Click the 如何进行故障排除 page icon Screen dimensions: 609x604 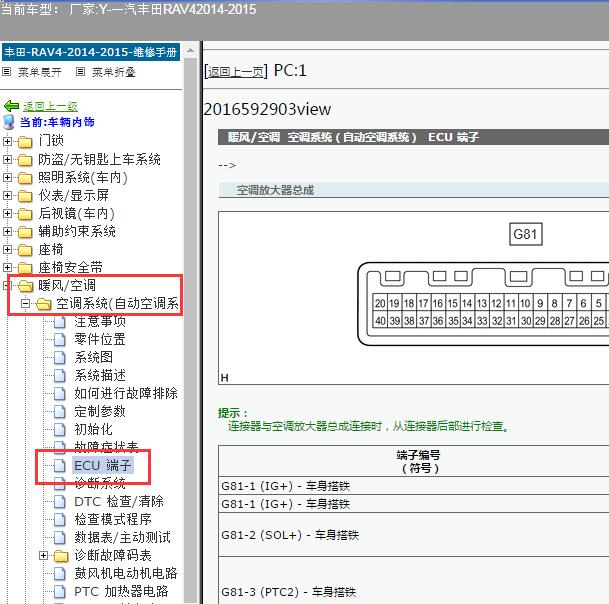point(59,393)
